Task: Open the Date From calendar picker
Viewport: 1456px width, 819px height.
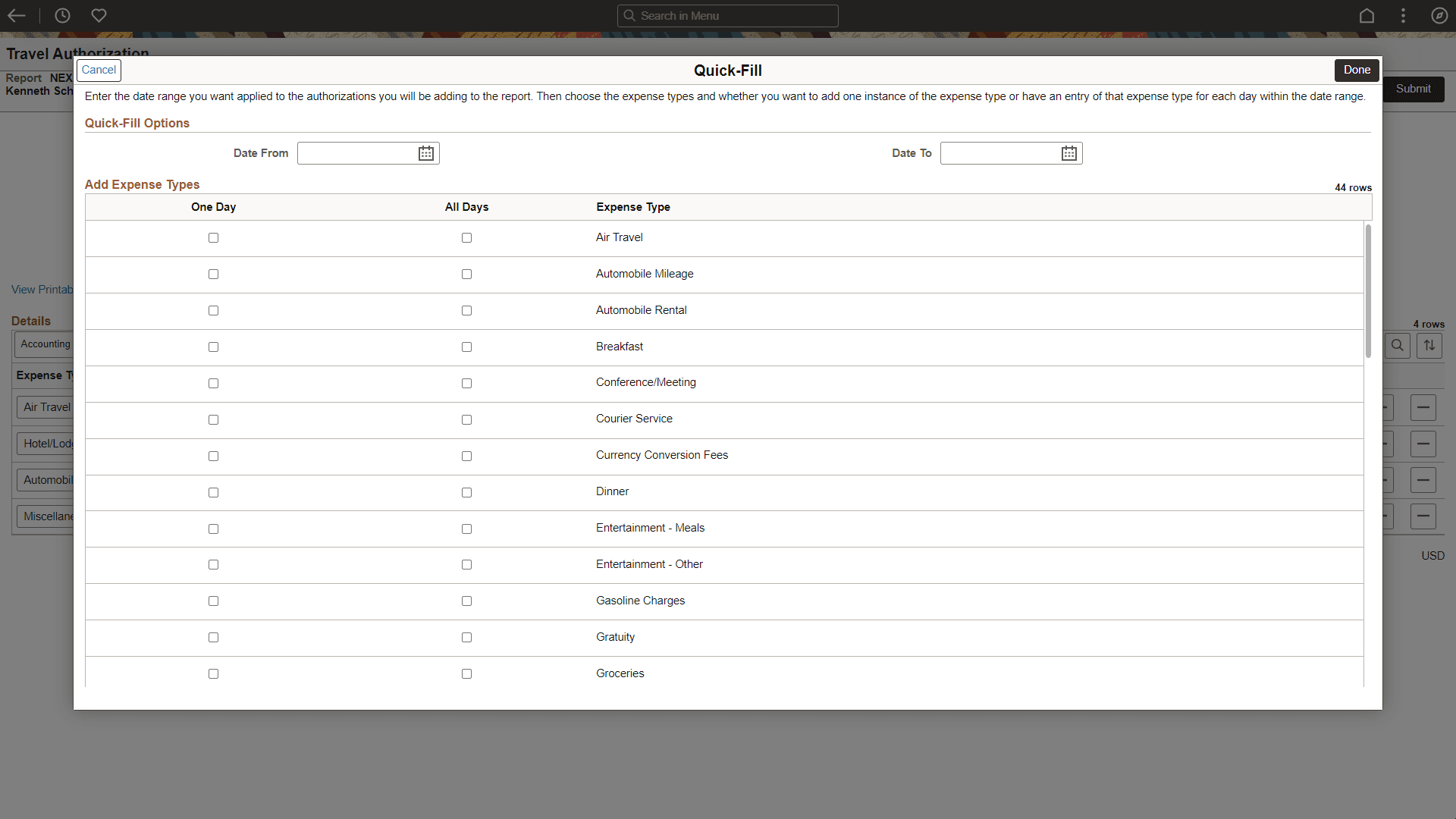Action: click(x=426, y=153)
